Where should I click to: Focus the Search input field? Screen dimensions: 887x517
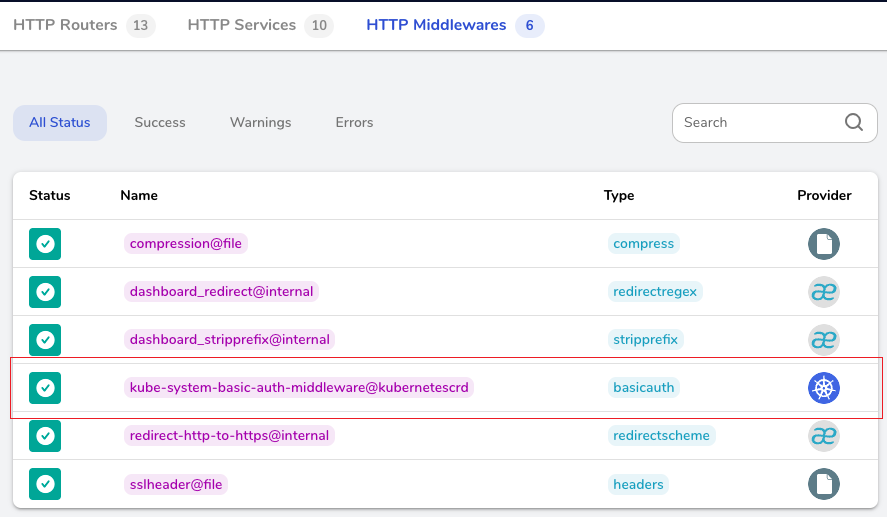click(755, 123)
